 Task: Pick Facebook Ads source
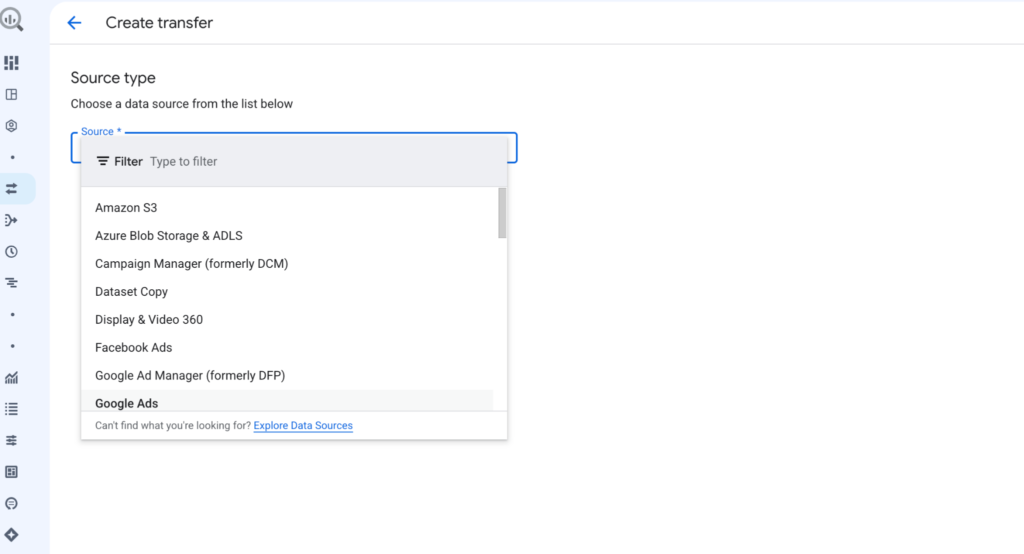point(287,348)
